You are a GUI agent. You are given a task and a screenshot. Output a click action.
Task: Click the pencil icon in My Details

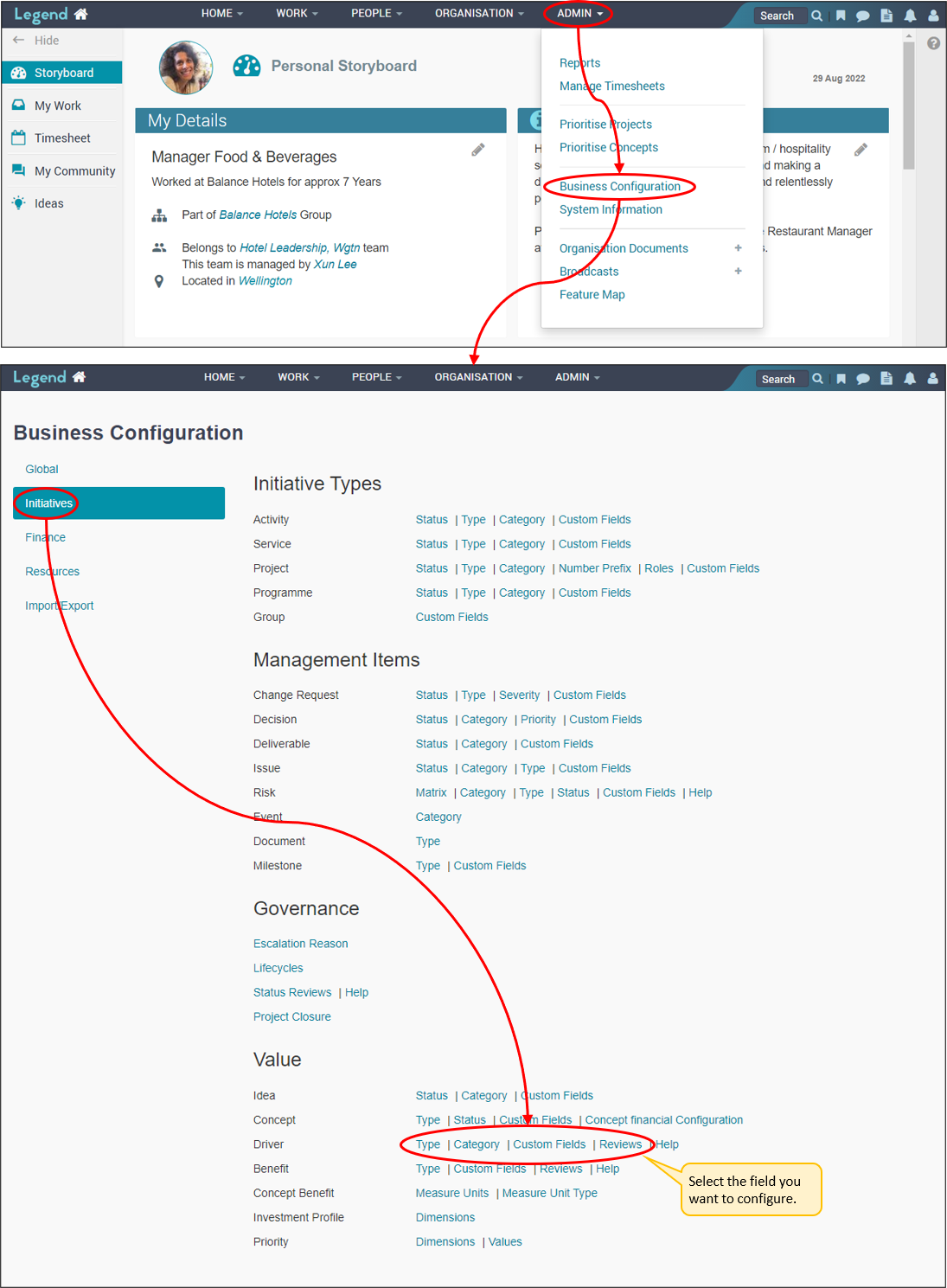click(478, 151)
